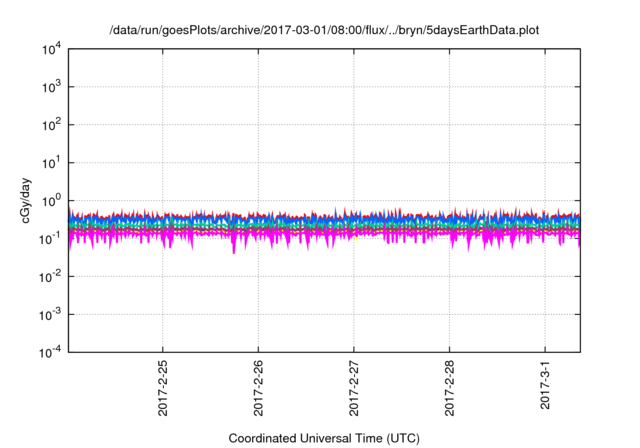This screenshot has width=640, height=448.
Task: Click the 10^3 y-axis tick label
Action: [51, 87]
